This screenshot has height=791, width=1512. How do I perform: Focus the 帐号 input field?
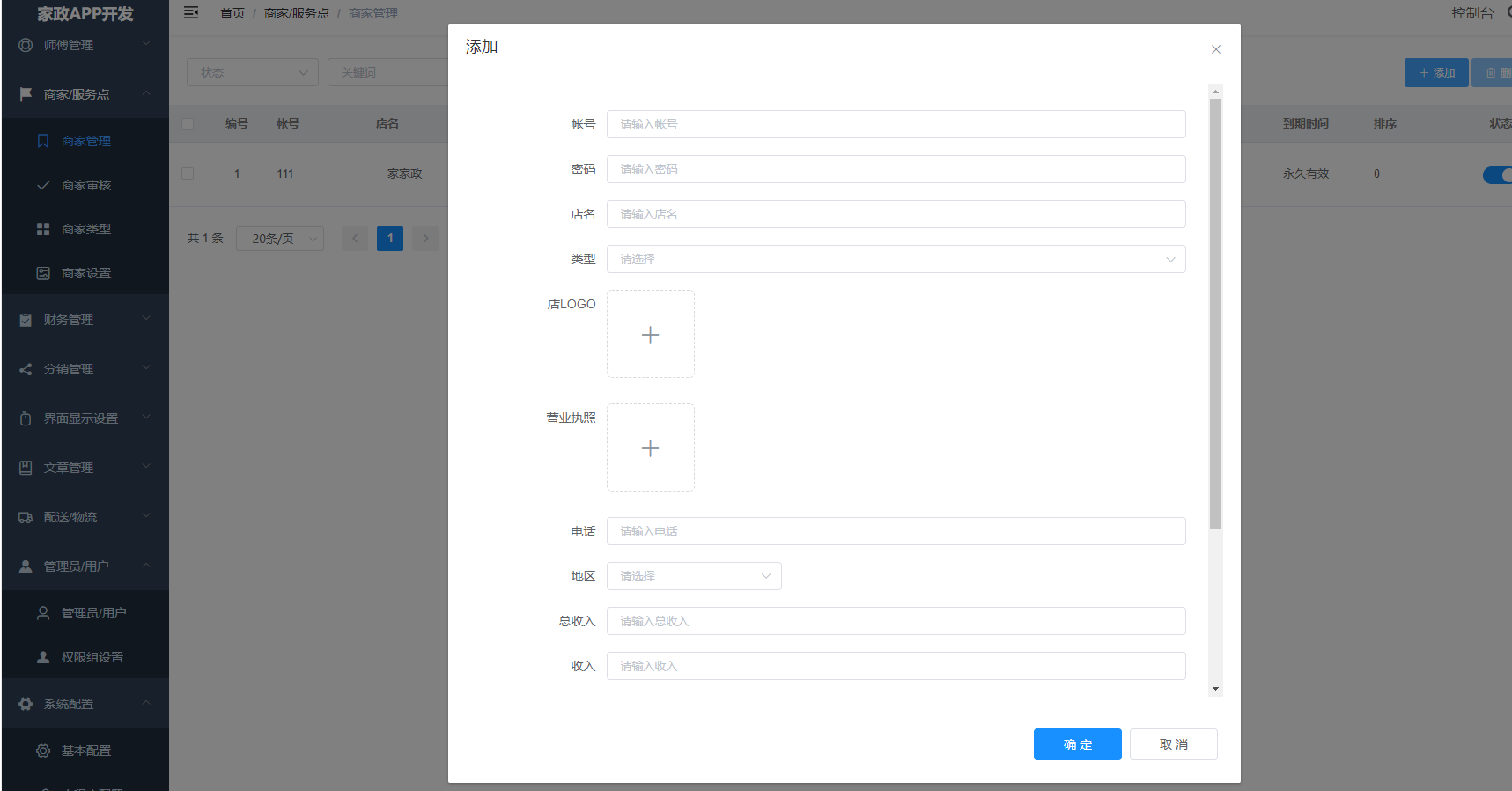896,124
